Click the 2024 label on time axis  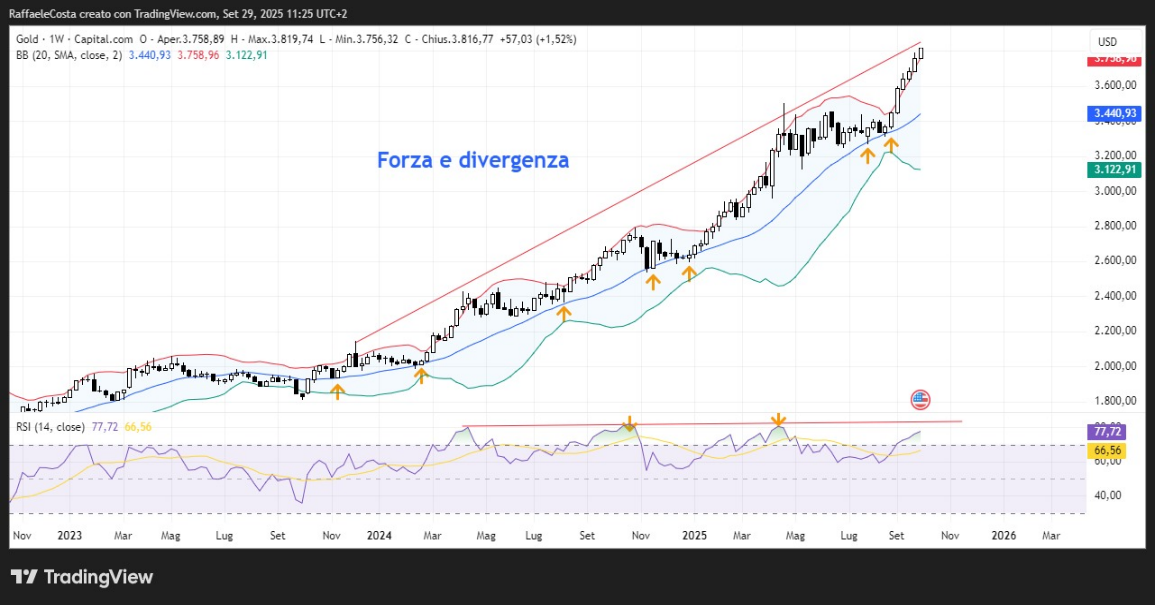[379, 535]
